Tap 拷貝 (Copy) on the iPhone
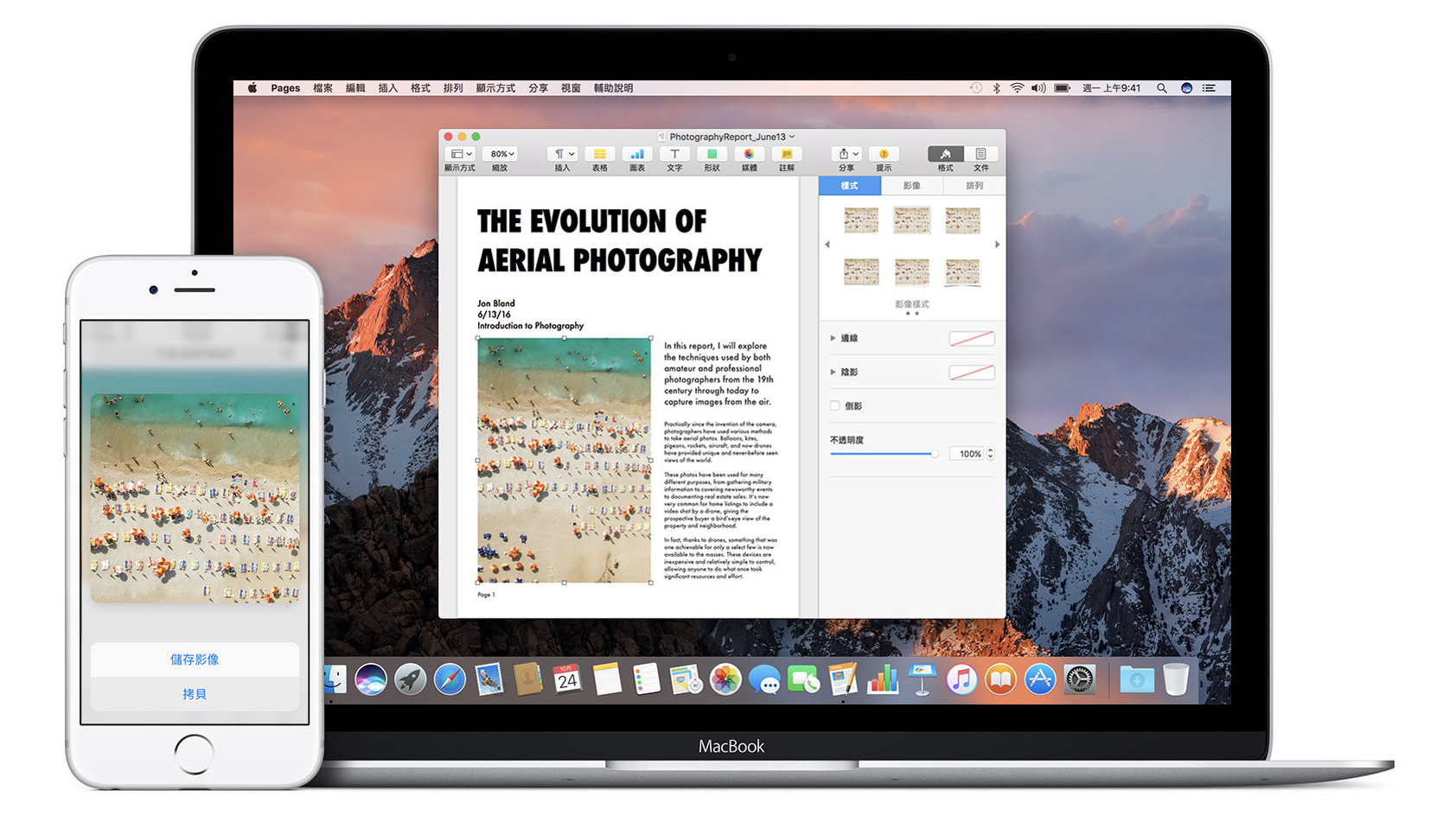This screenshot has width=1456, height=816. [x=195, y=694]
